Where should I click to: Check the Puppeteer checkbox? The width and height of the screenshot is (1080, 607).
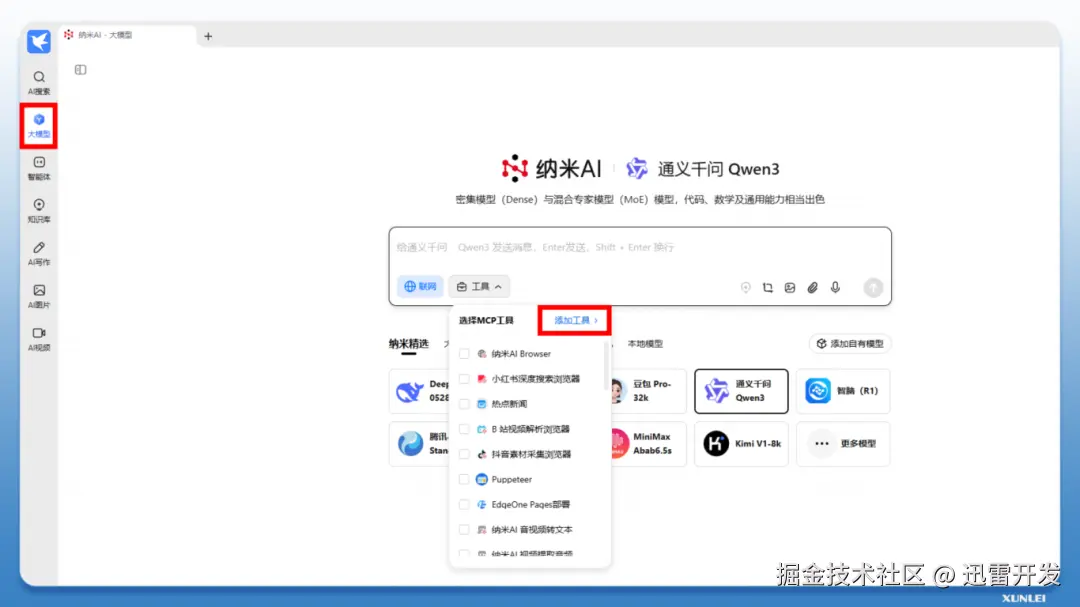point(464,480)
